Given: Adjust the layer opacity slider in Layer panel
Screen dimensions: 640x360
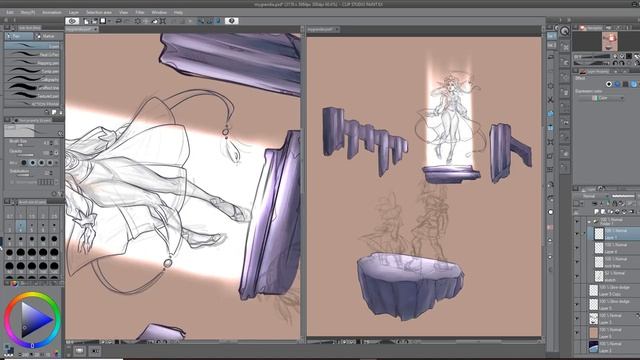Looking at the screenshot, I should (624, 196).
